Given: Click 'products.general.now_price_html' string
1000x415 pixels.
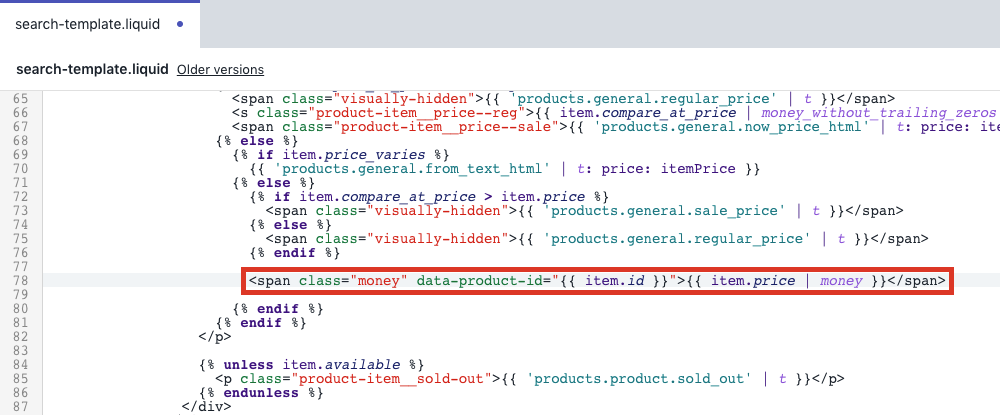Looking at the screenshot, I should tap(733, 127).
